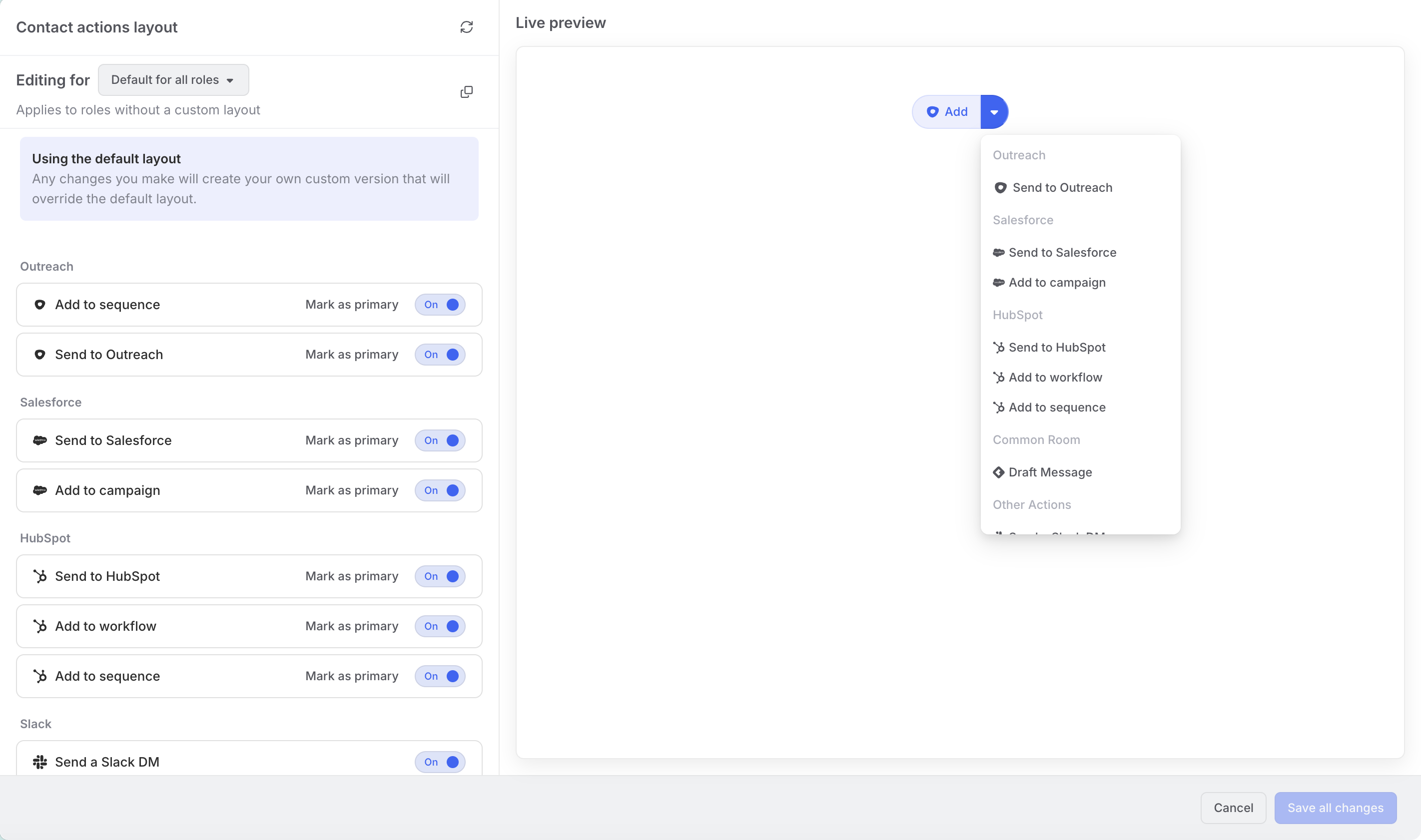1421x840 pixels.
Task: Choose Add to workflow in preview dropdown
Action: [x=1055, y=378]
